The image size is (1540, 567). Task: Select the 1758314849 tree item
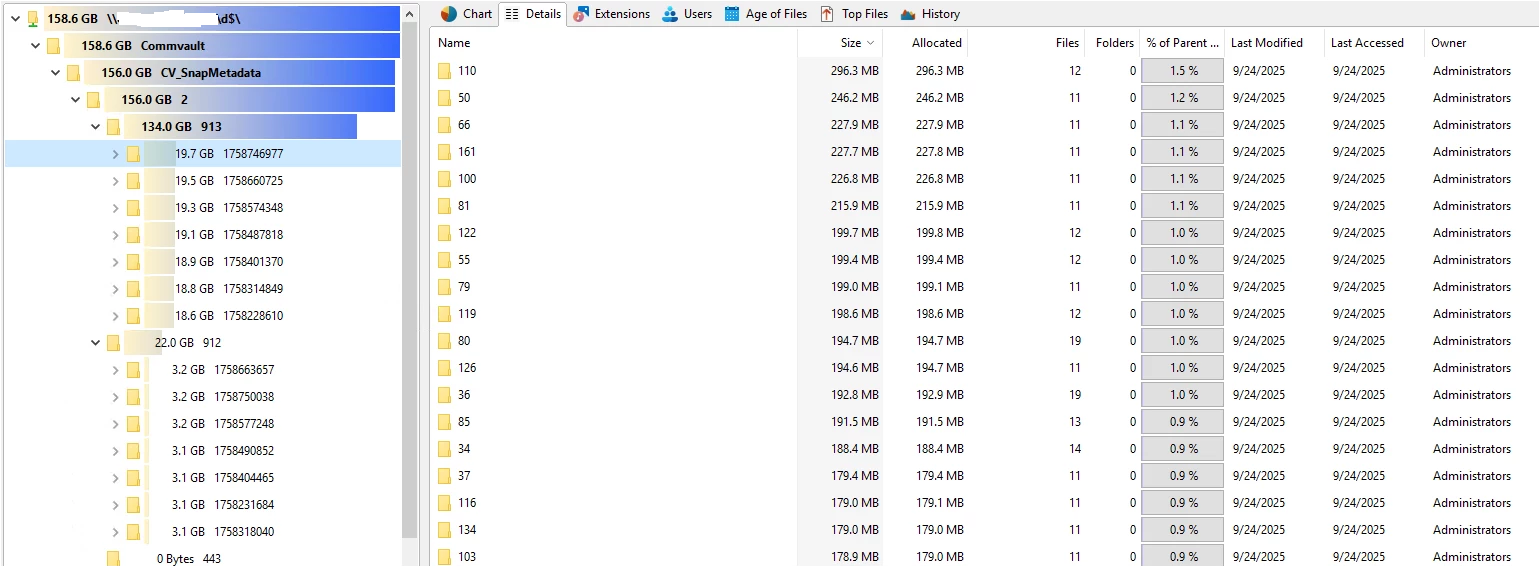tap(253, 289)
